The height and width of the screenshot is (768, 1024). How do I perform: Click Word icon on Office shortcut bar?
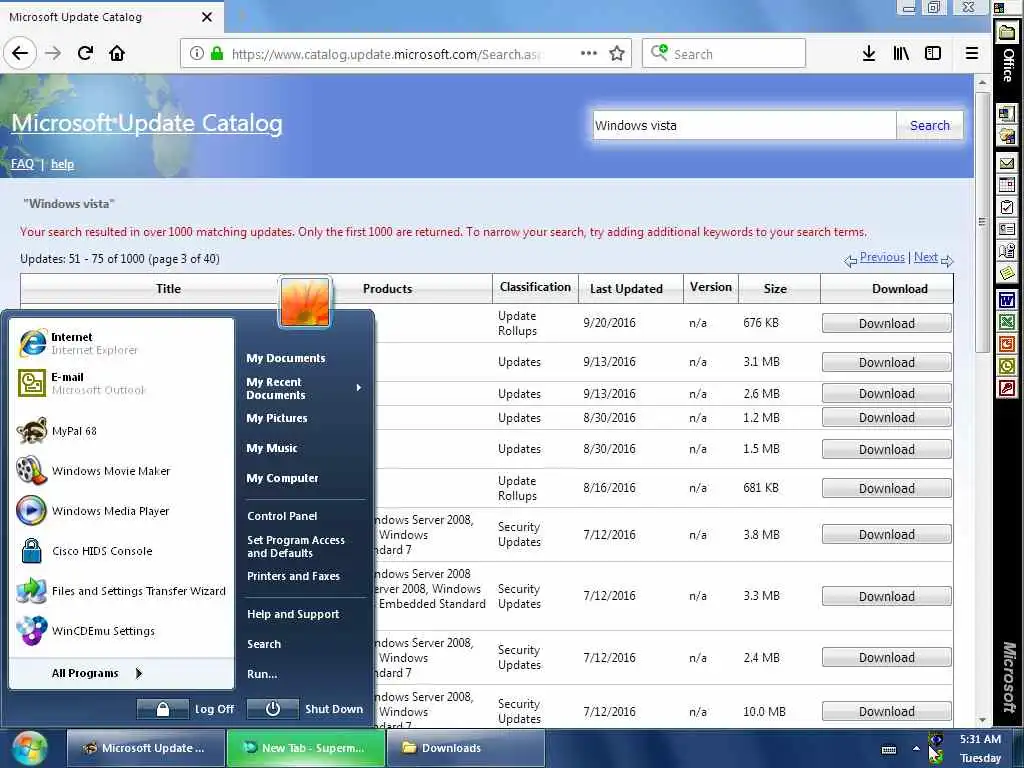(1007, 300)
